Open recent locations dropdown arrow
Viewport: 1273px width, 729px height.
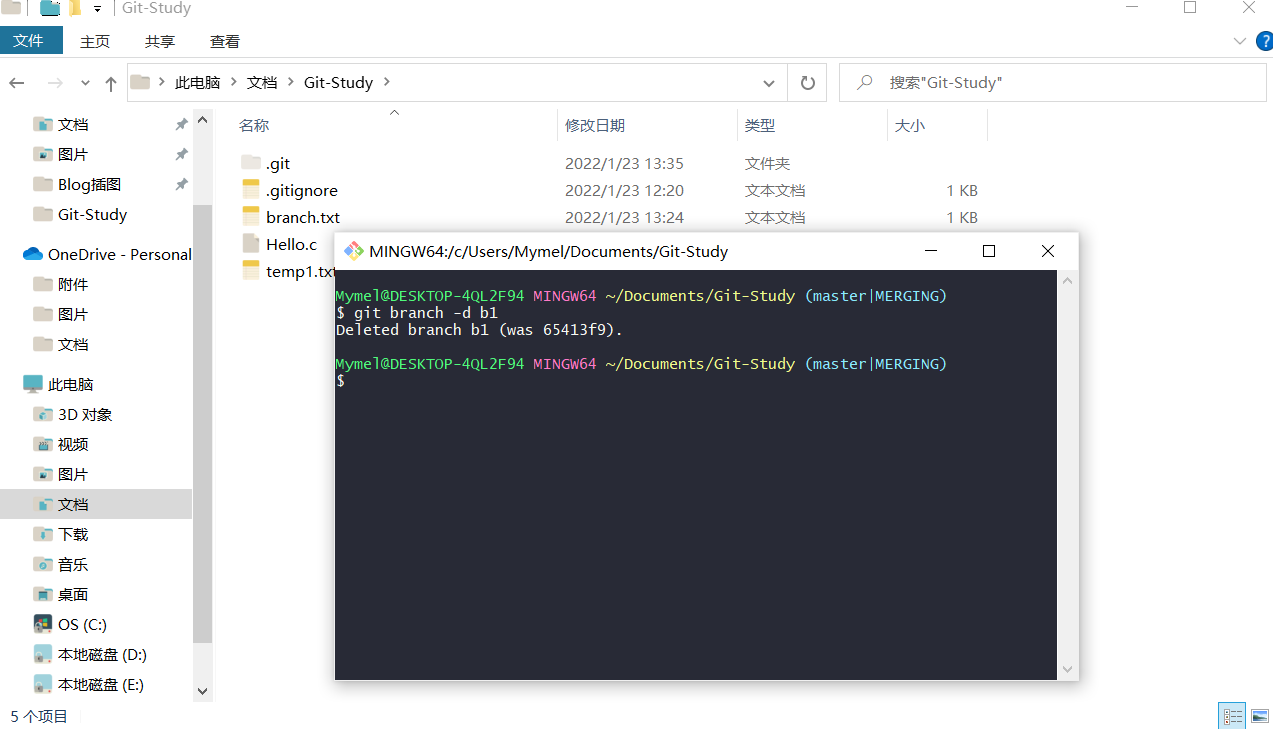pyautogui.click(x=85, y=83)
